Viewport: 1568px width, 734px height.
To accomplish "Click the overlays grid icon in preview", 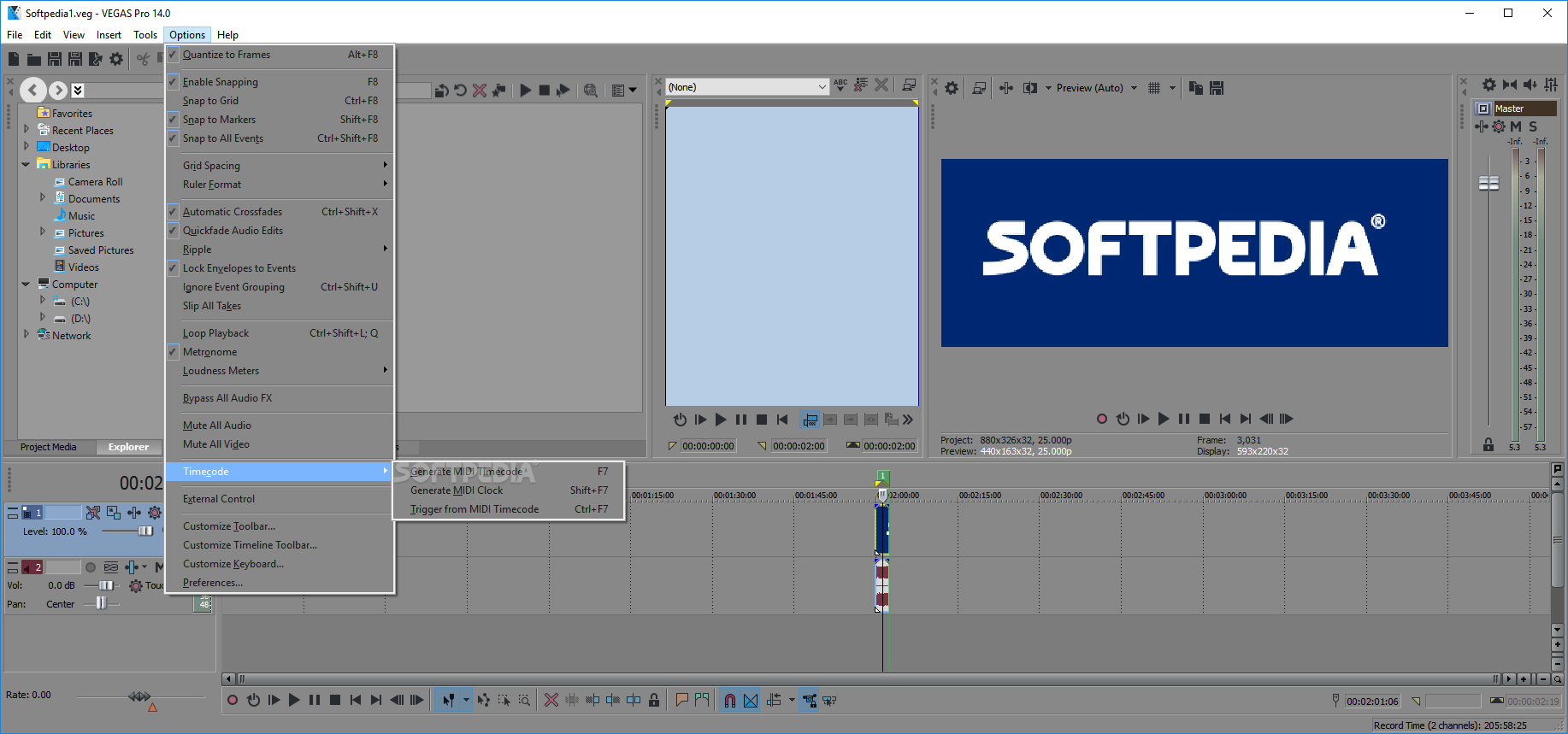I will (1154, 88).
